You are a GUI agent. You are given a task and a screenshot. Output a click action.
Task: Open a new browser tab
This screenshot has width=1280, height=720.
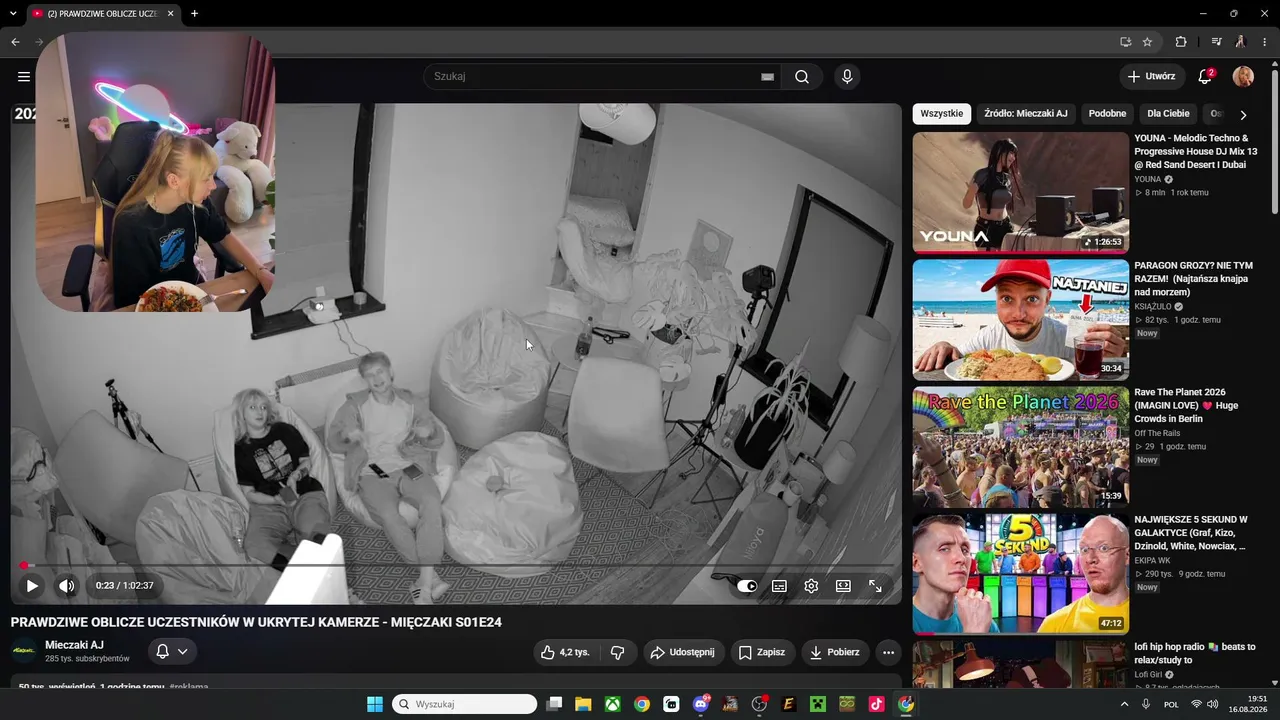194,14
